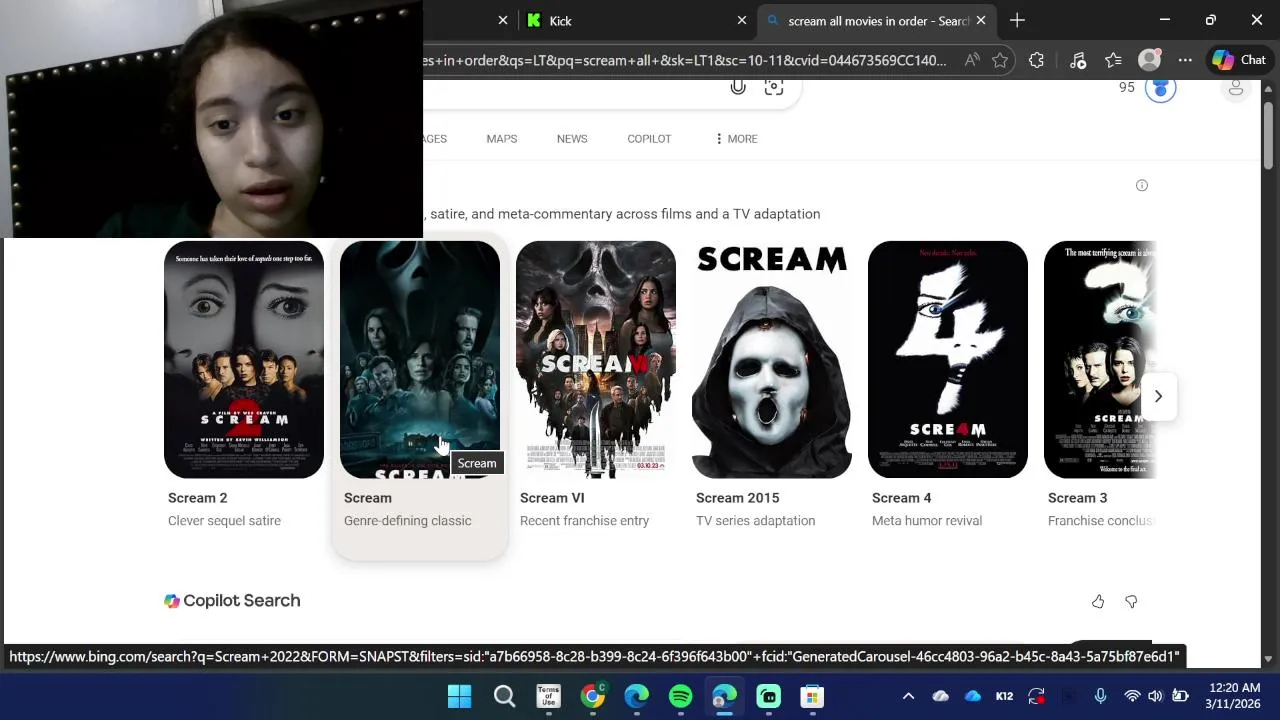The width and height of the screenshot is (1280, 720).
Task: Click the Scream 2 title link
Action: (x=198, y=498)
